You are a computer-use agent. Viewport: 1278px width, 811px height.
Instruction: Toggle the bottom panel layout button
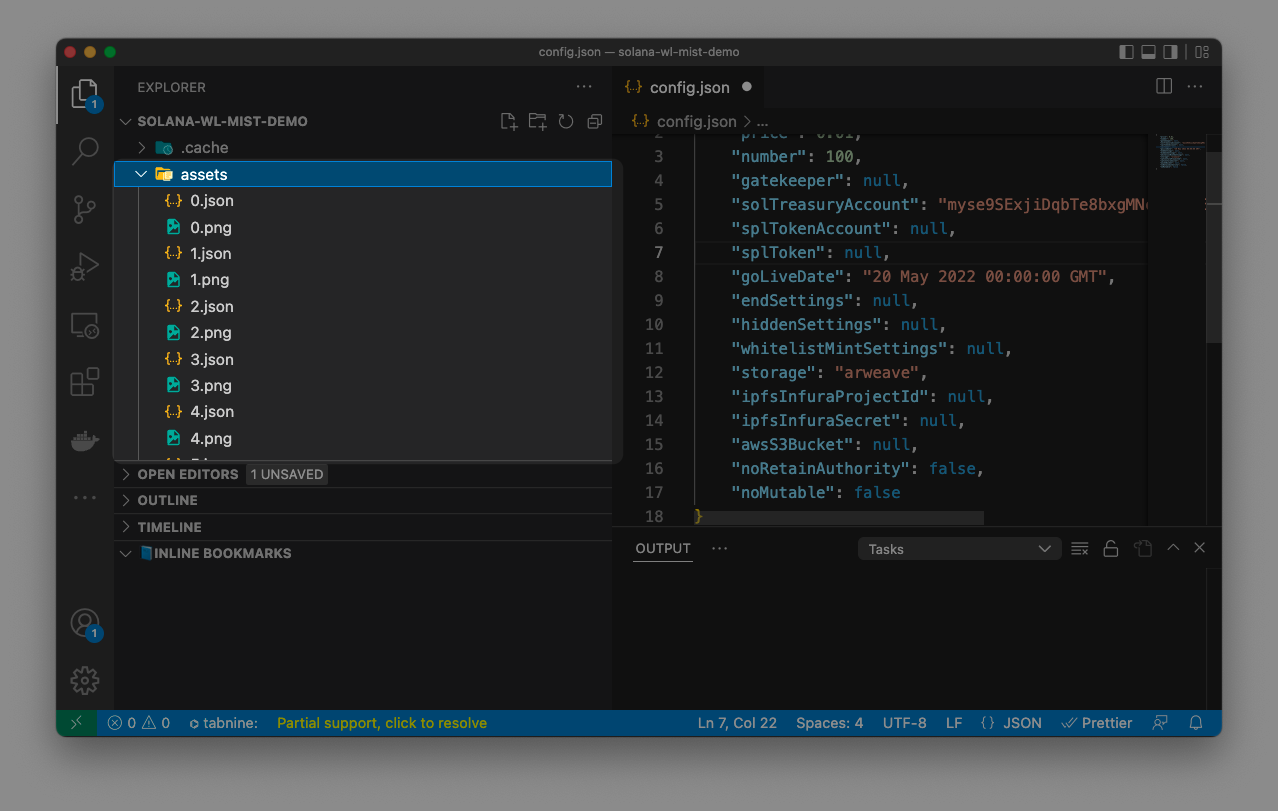1149,52
